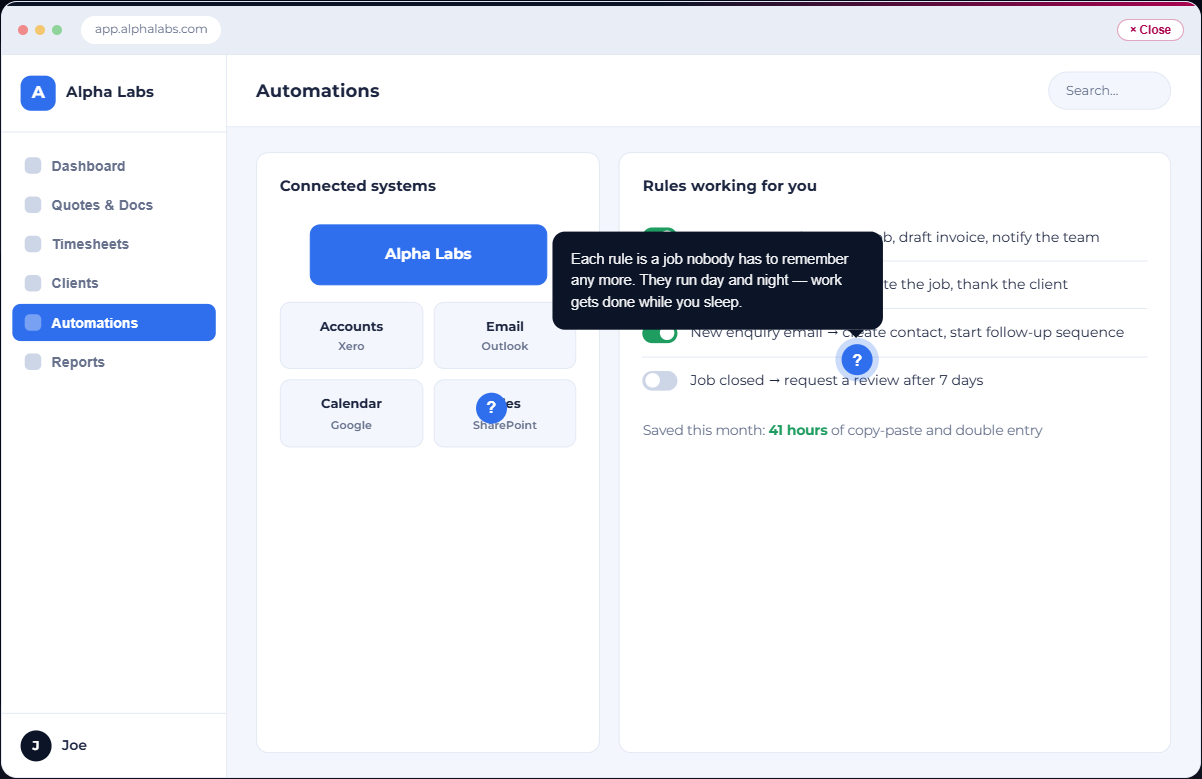Open the Reports section
Viewport: 1202px width, 779px height.
coord(114,362)
